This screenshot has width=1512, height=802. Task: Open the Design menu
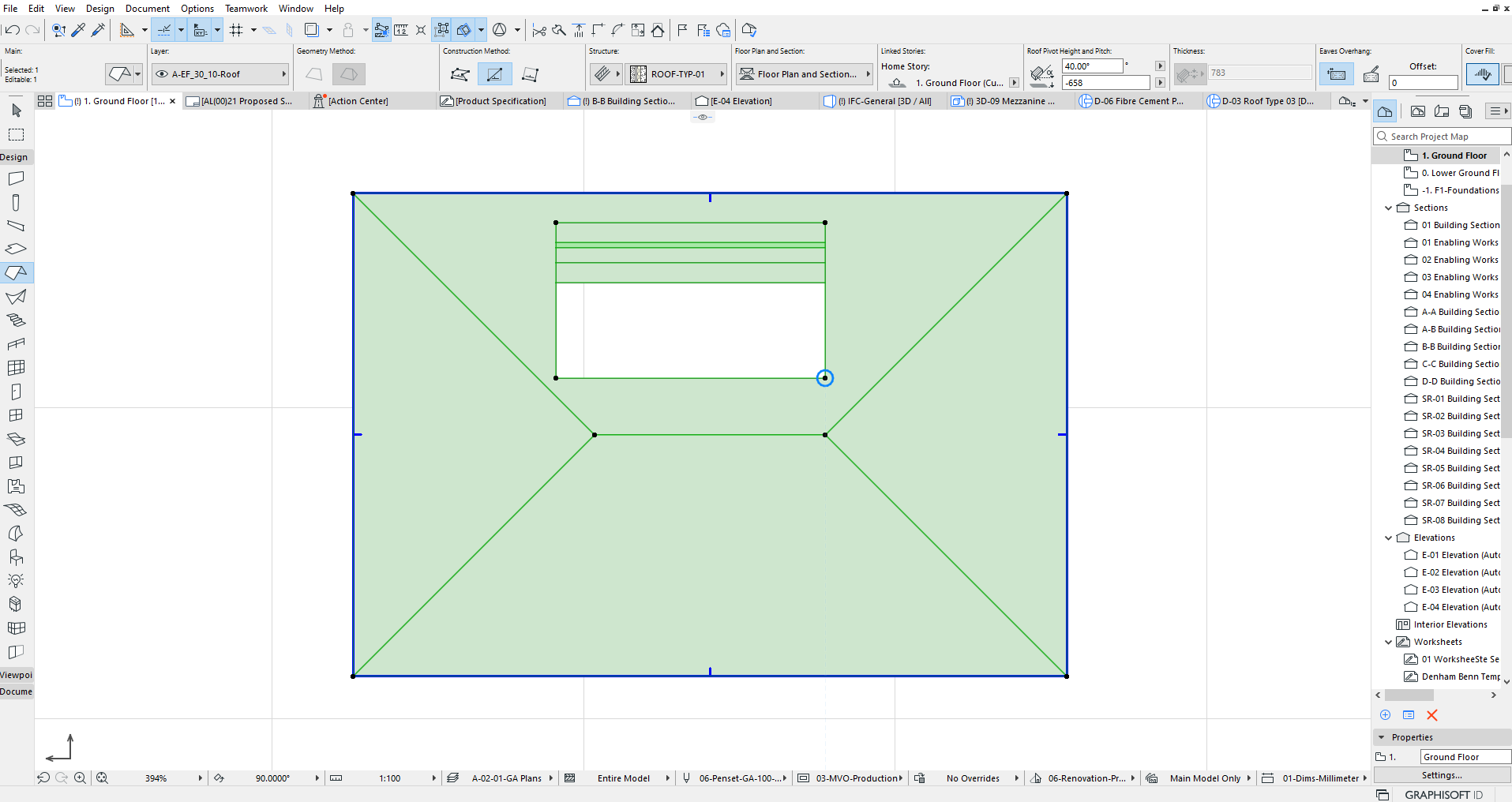tap(99, 8)
